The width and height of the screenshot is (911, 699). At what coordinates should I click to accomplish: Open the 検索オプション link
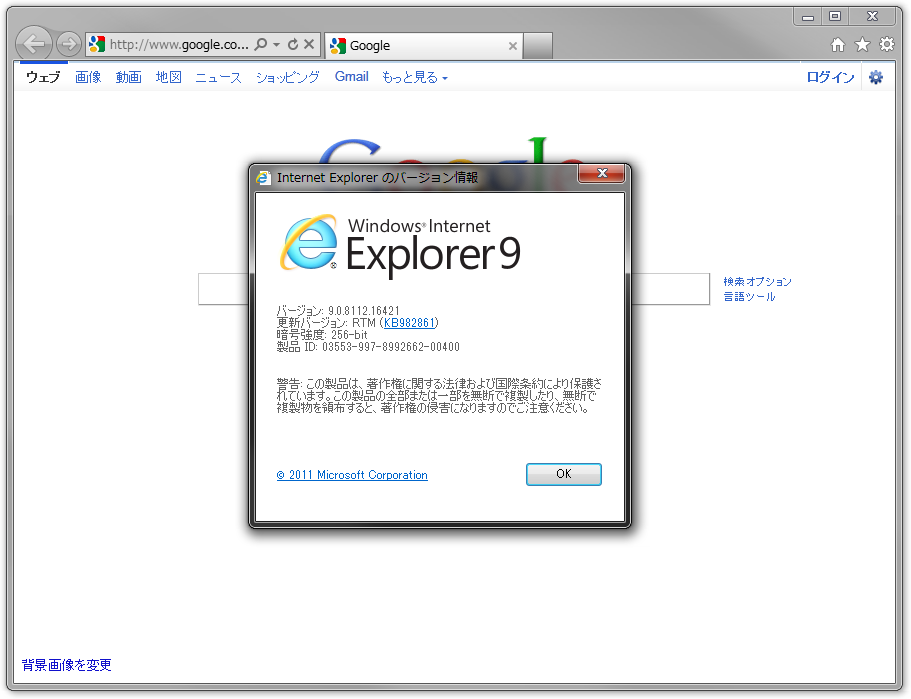click(757, 282)
